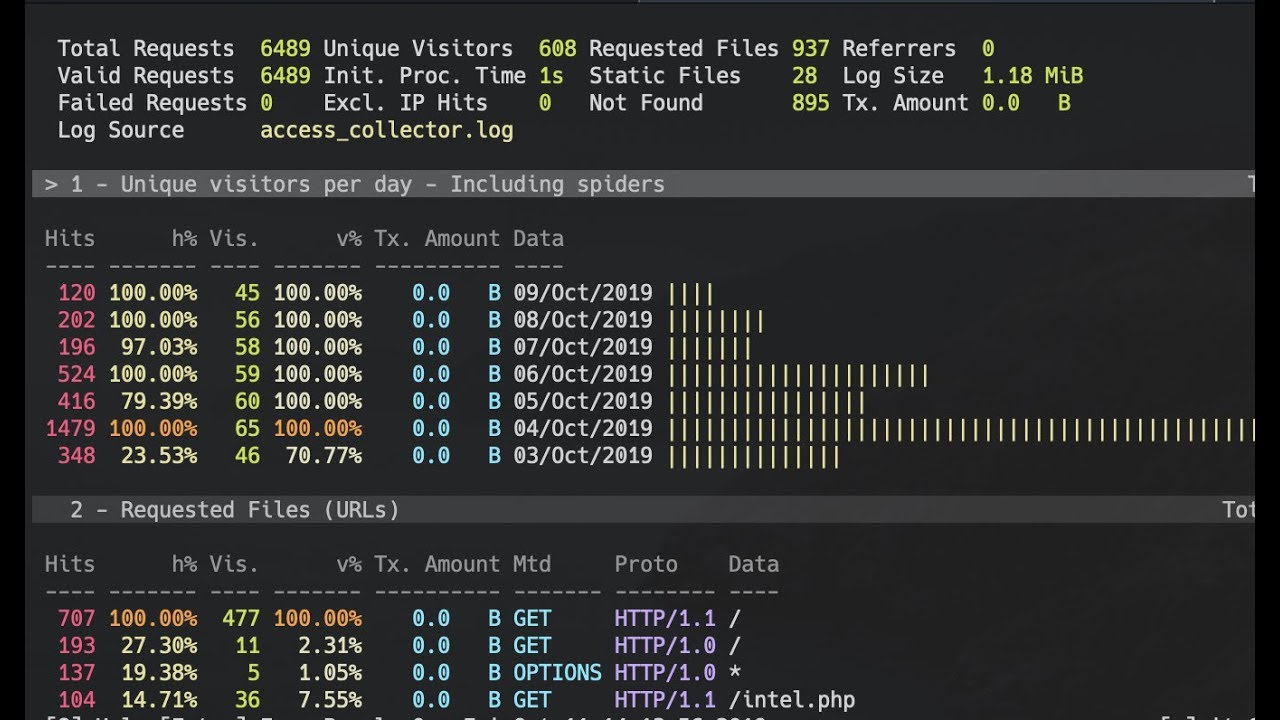The width and height of the screenshot is (1280, 720).
Task: Select the Requested Files (URLs) panel header
Action: (x=234, y=510)
